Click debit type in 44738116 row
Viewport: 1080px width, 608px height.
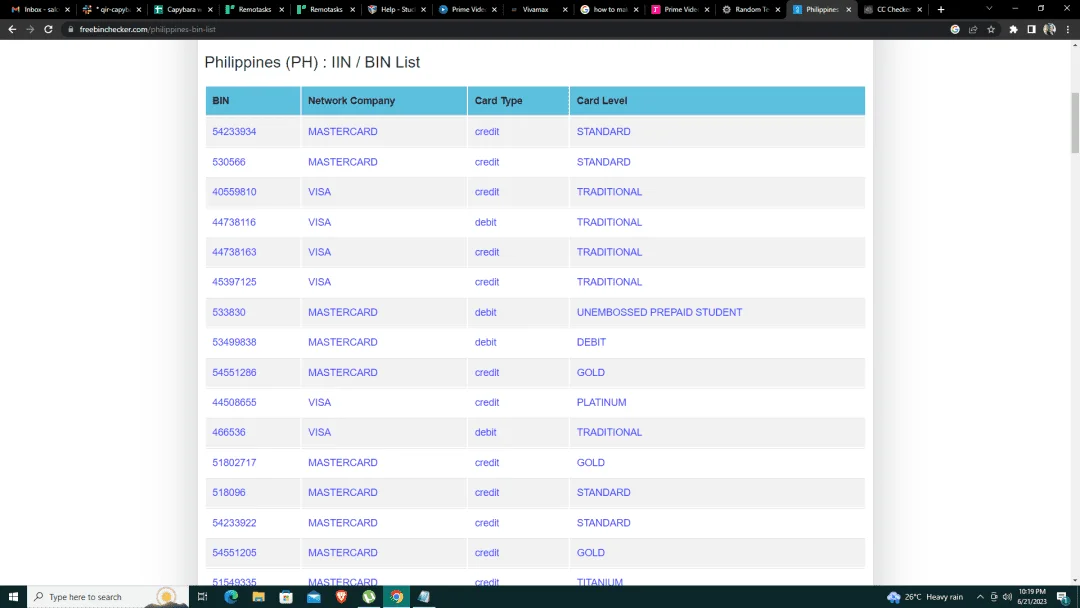click(x=486, y=222)
